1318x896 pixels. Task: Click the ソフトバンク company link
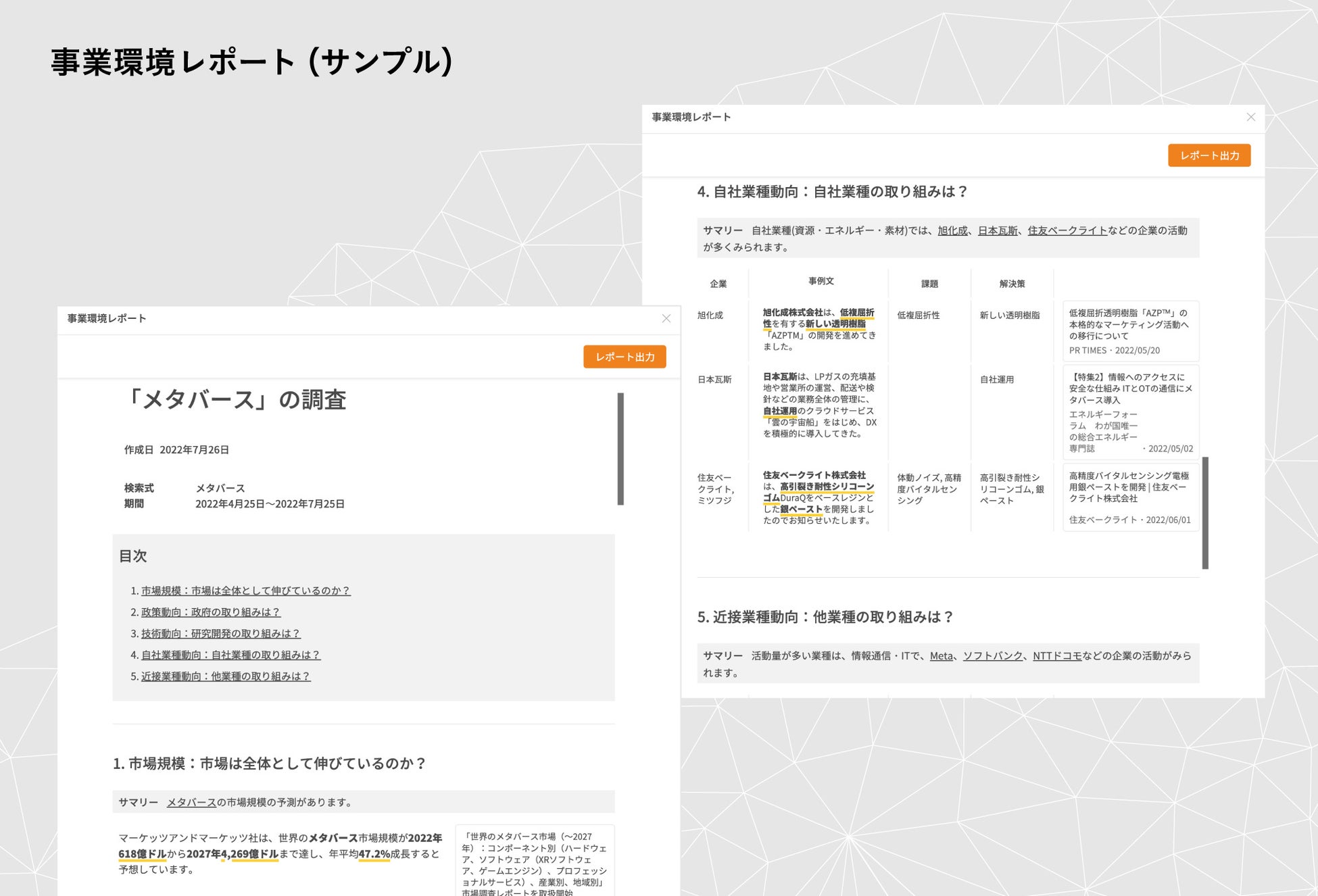point(992,655)
